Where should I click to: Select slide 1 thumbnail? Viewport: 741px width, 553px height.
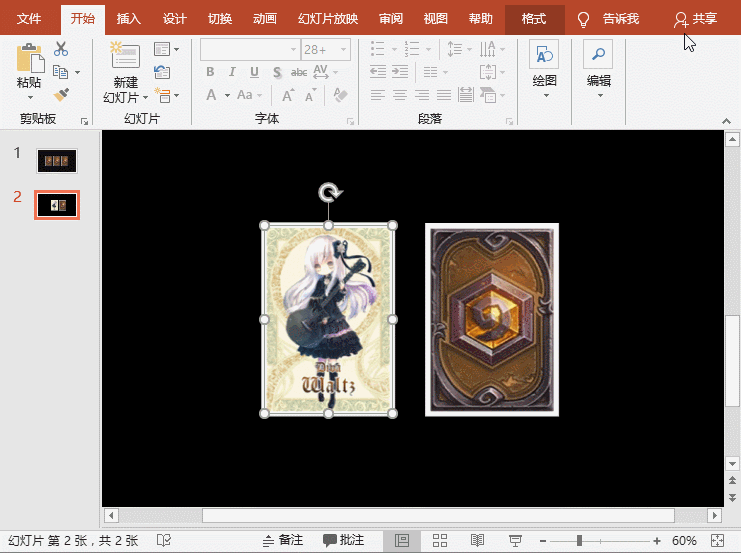tap(56, 160)
